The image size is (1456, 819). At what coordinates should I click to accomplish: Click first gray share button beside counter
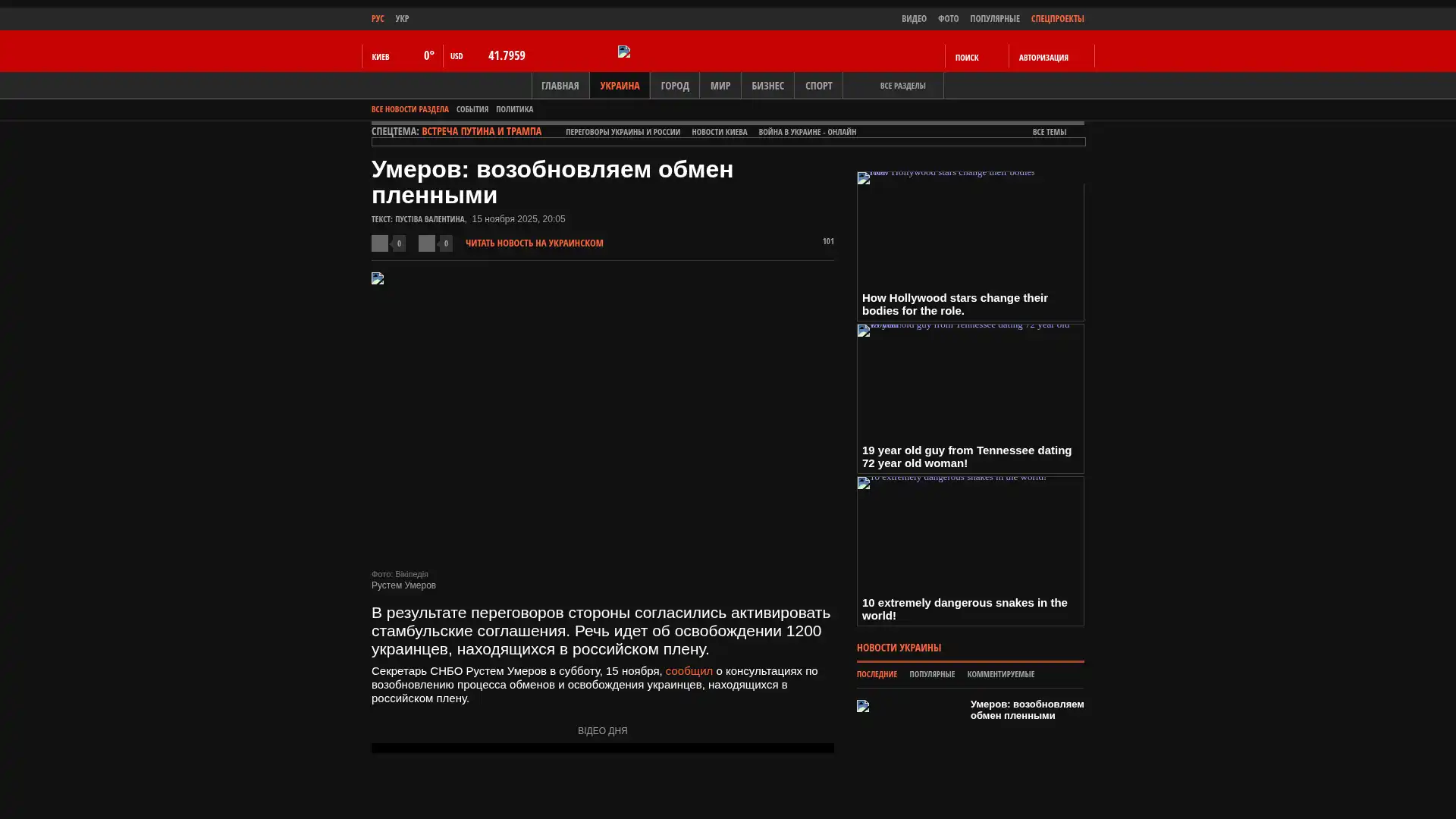tap(380, 243)
